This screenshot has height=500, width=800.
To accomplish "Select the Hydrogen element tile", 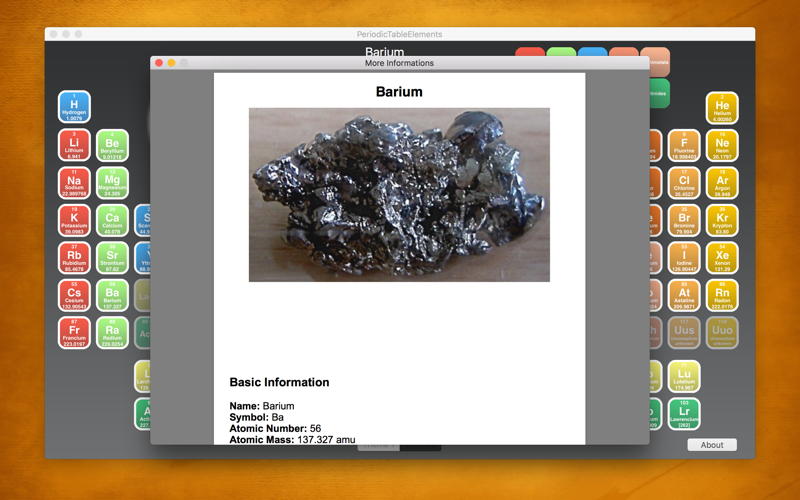I will [x=74, y=107].
